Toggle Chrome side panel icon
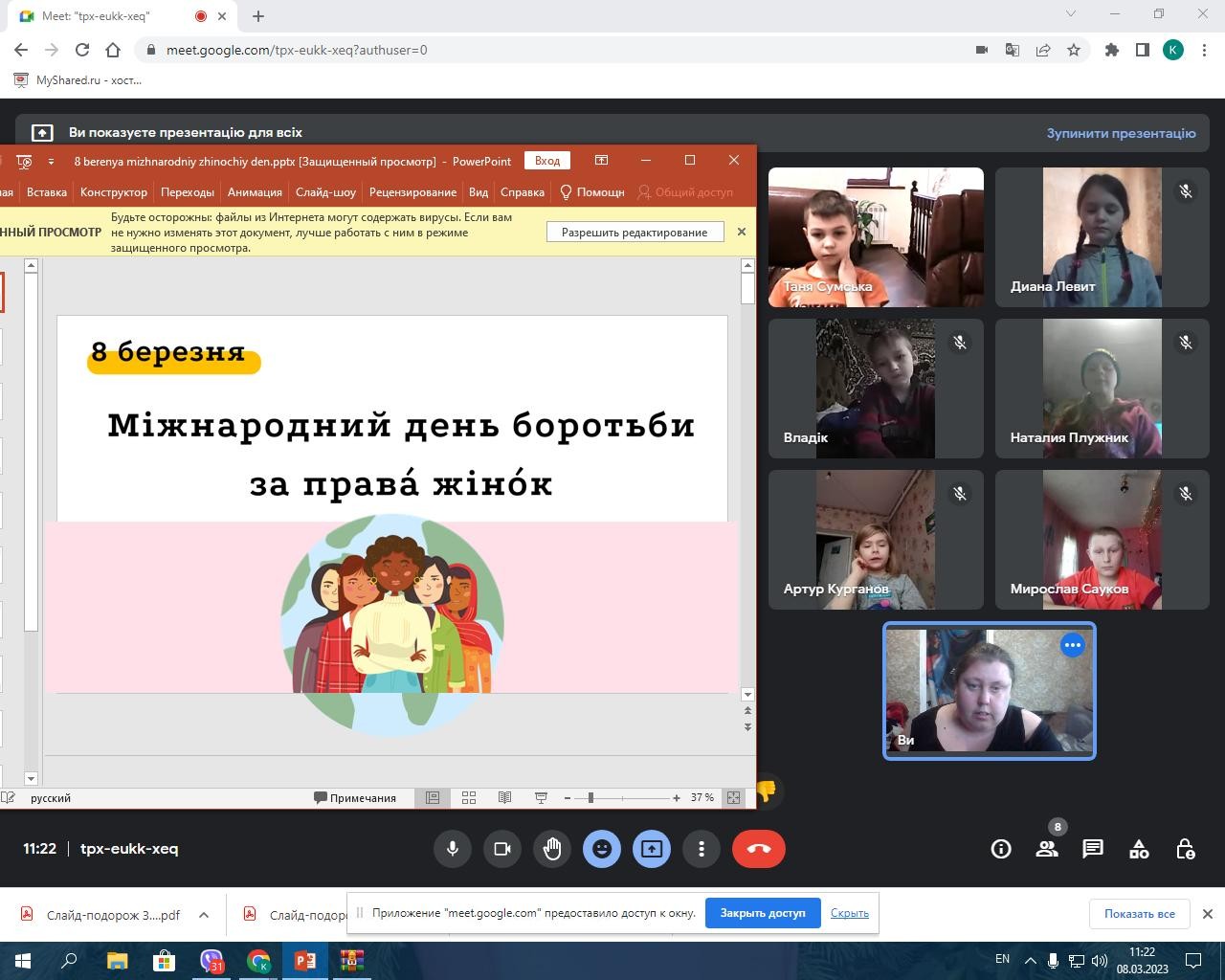 (x=1143, y=50)
